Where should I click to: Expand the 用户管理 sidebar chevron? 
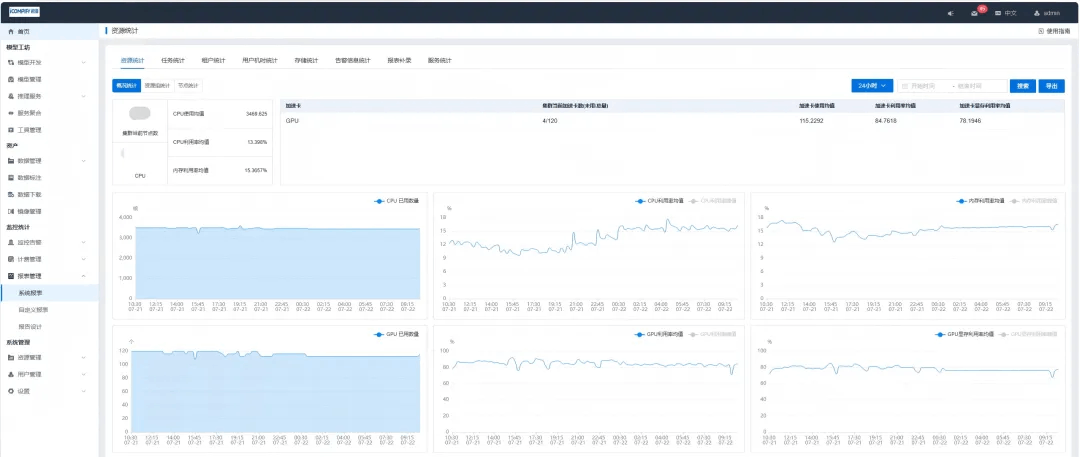(83, 374)
